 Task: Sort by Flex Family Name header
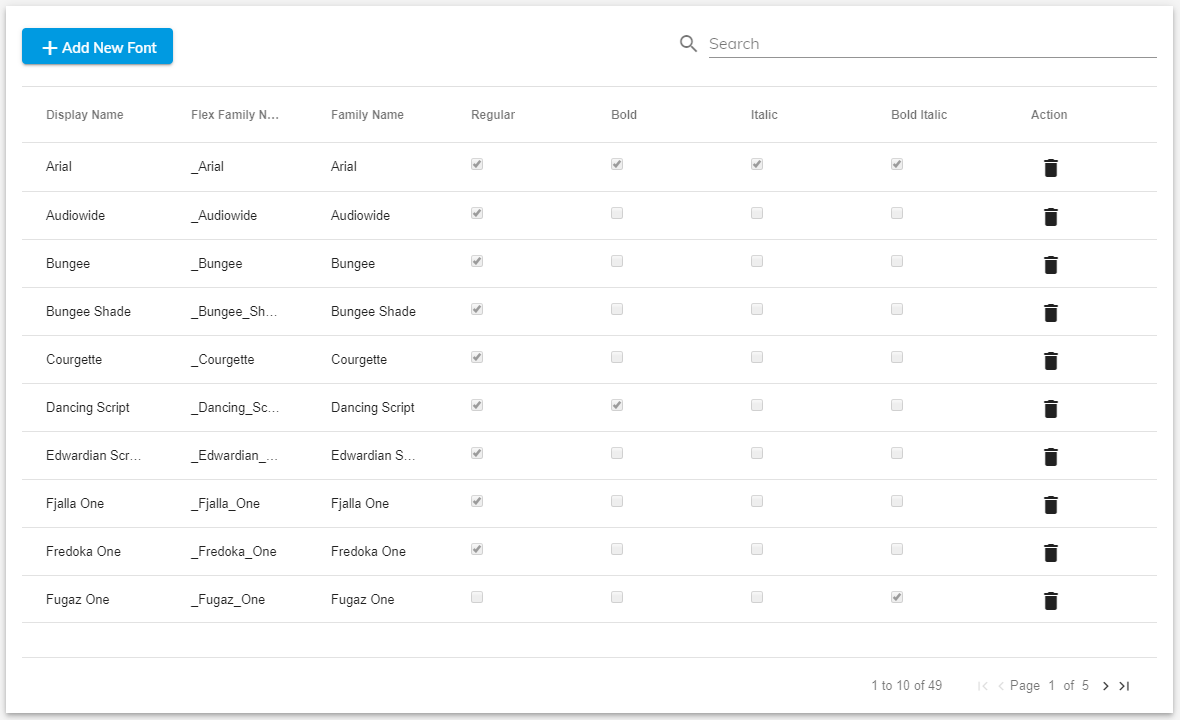235,114
